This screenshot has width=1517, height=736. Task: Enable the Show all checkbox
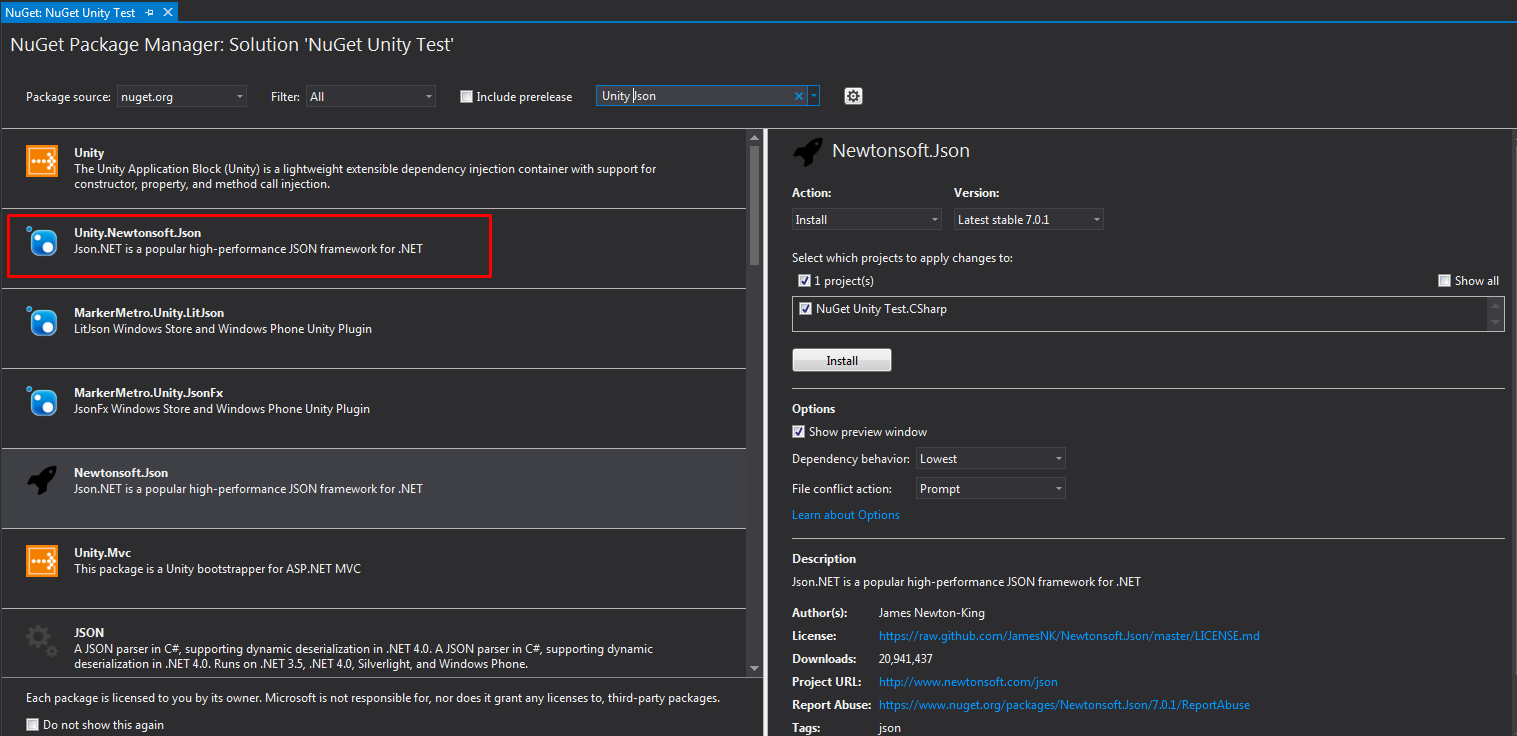(1444, 281)
